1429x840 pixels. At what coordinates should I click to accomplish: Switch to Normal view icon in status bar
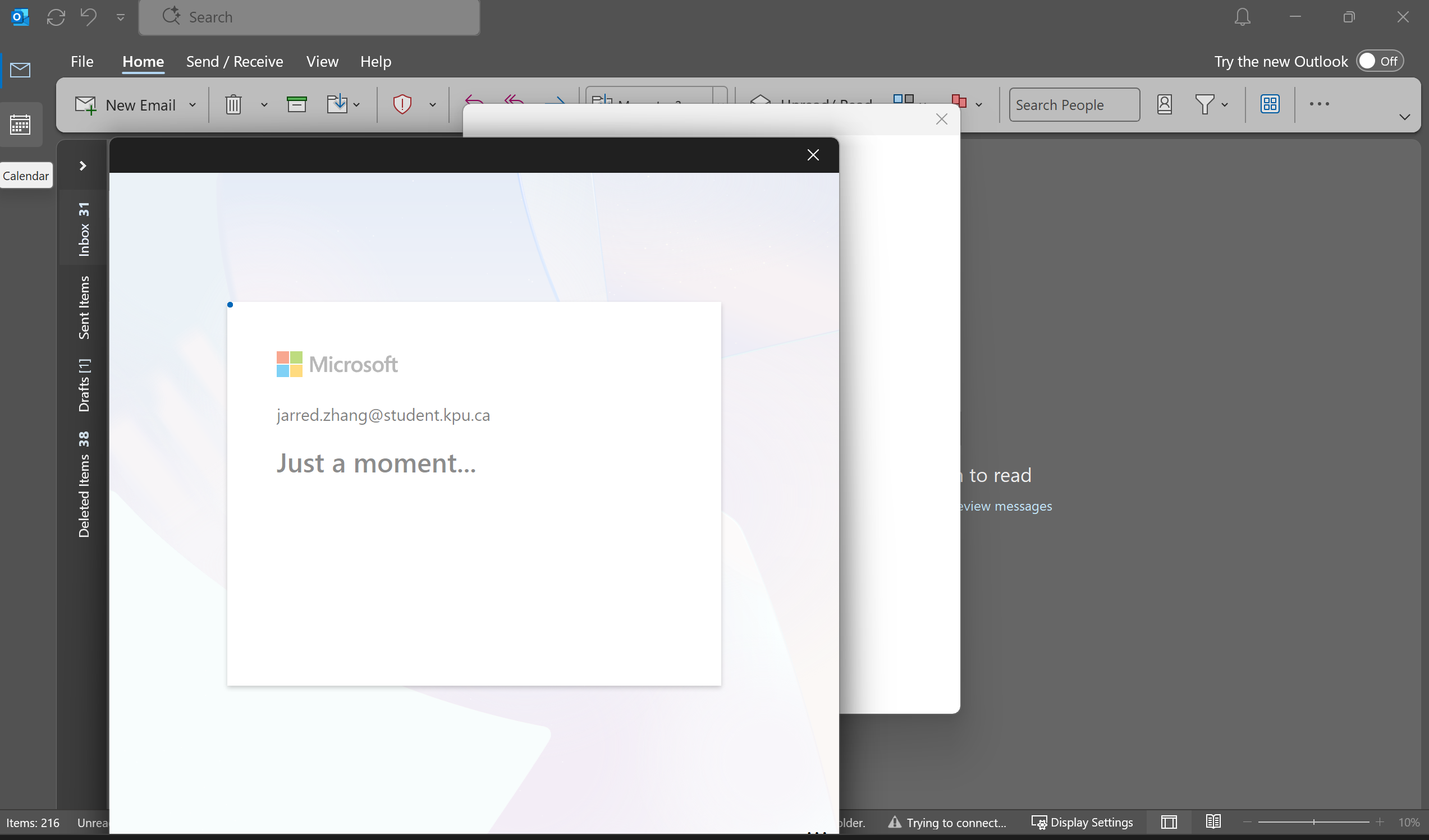point(1169,823)
